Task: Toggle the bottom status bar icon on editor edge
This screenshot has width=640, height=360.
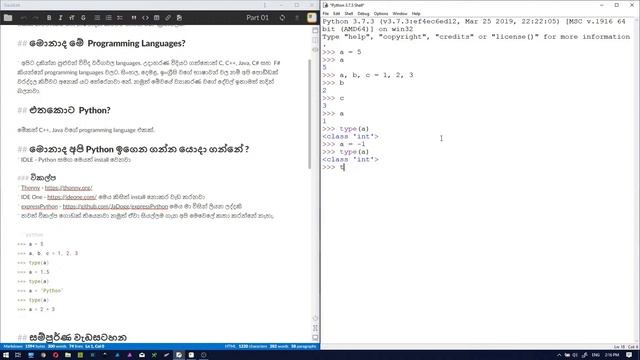Action: pos(315,338)
